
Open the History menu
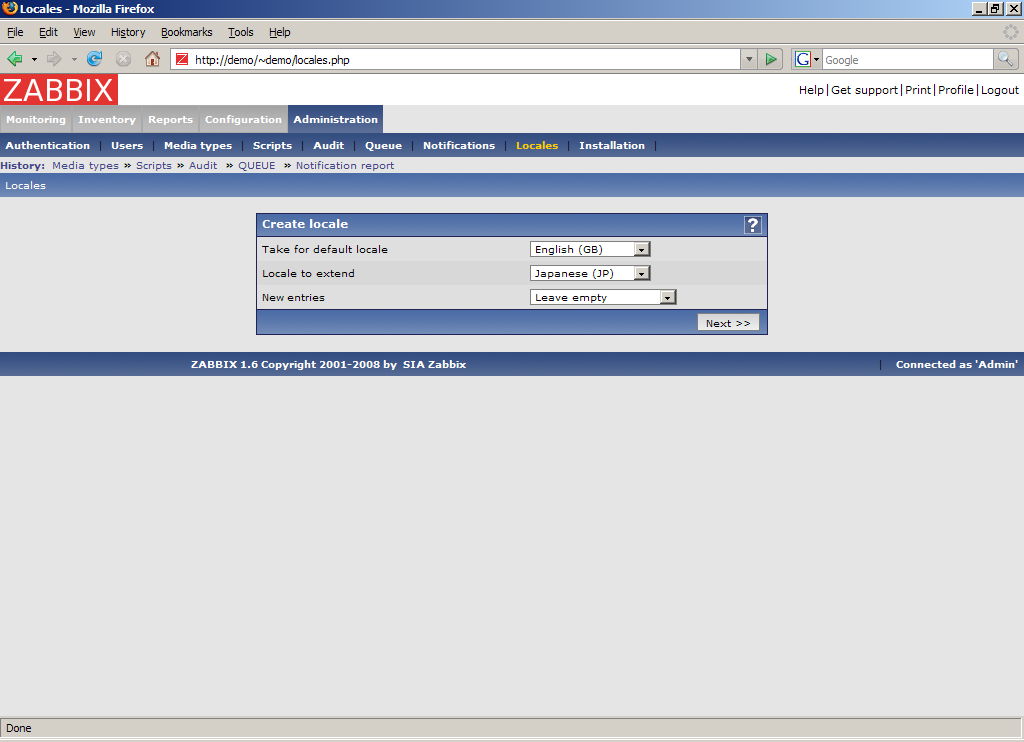[x=128, y=32]
